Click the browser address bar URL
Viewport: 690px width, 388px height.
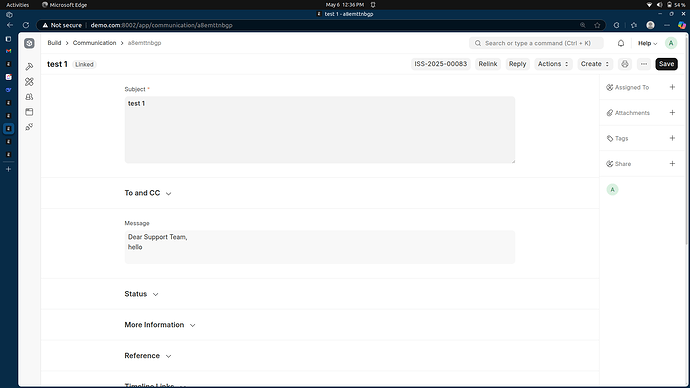point(161,25)
